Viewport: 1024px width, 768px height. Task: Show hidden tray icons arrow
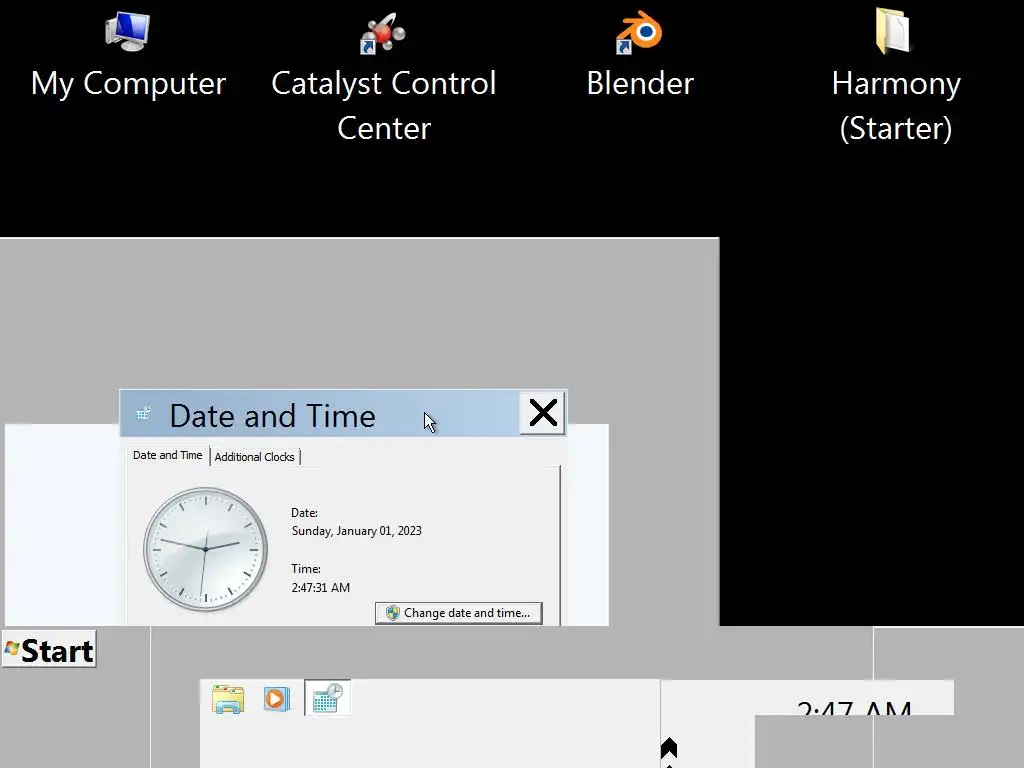[x=669, y=748]
